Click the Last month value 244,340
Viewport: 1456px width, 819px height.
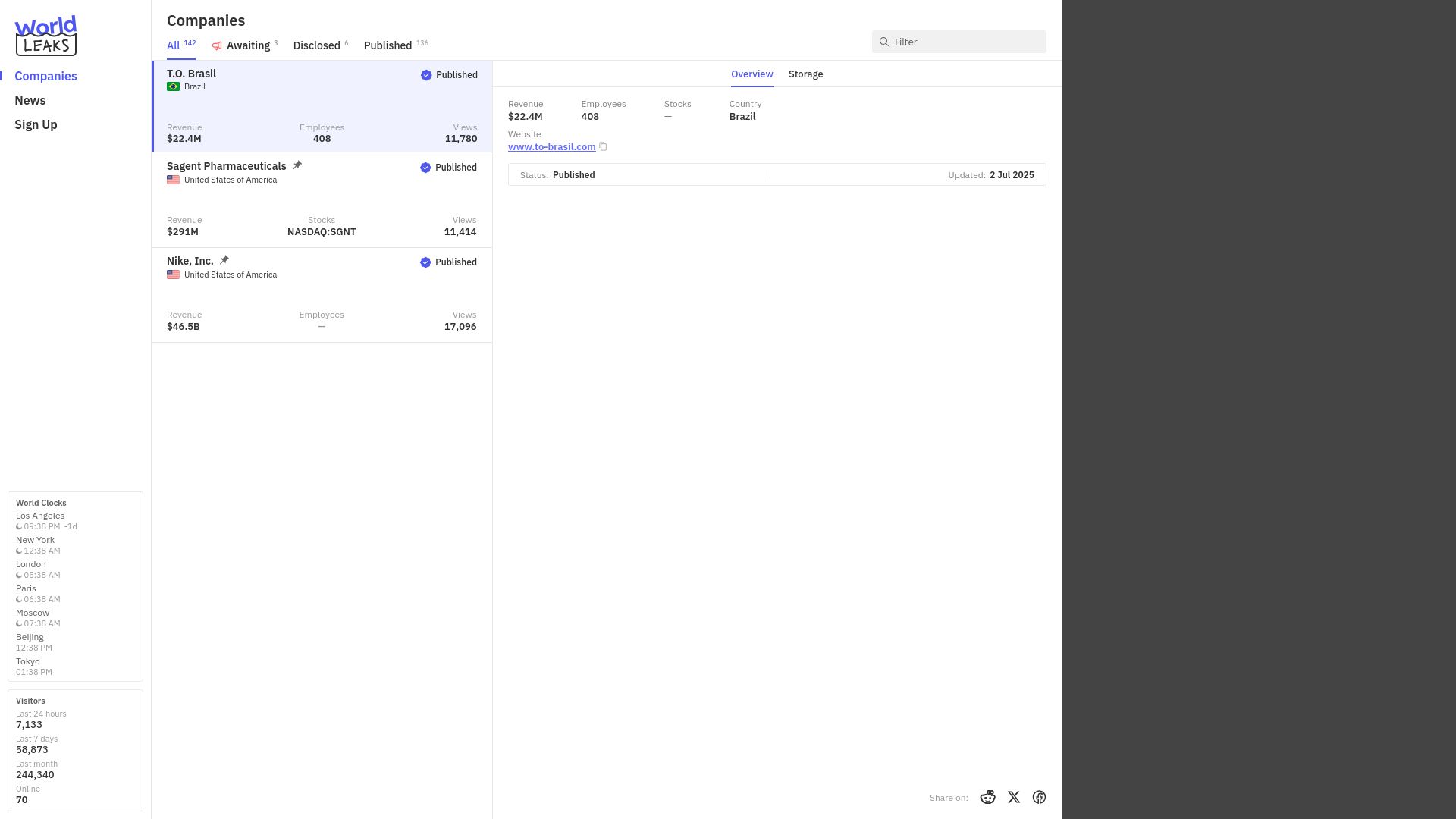(35, 775)
